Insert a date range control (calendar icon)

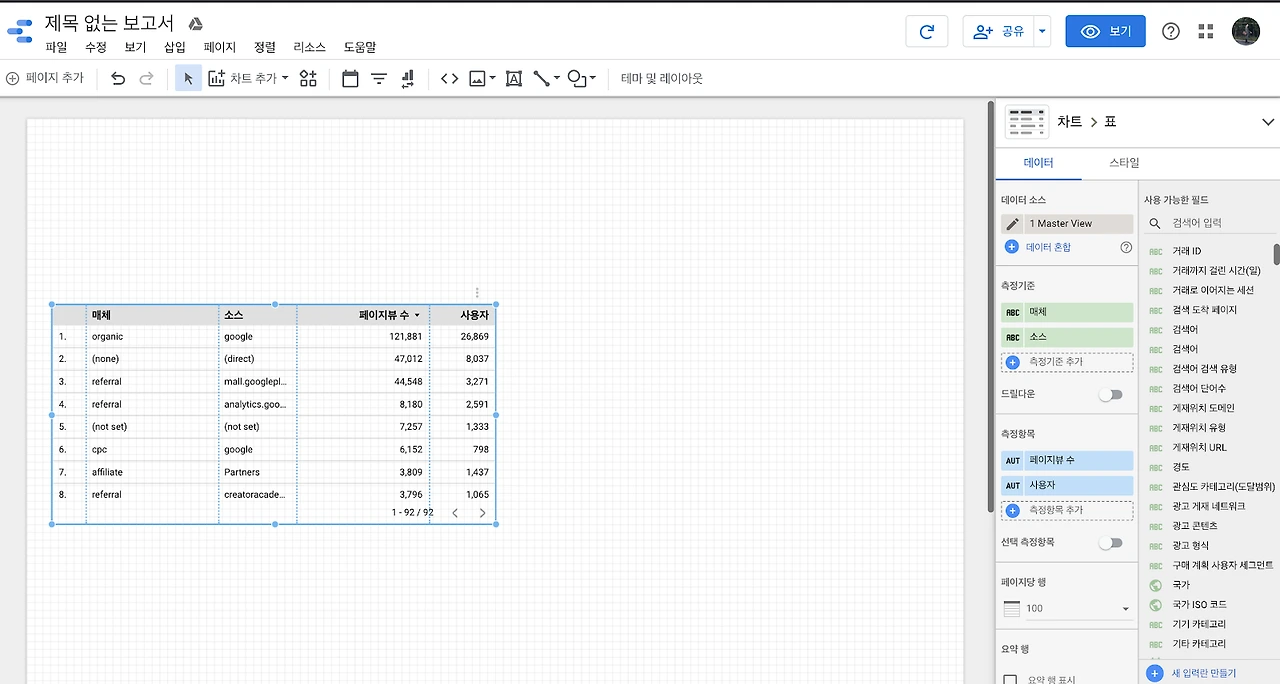click(x=350, y=78)
